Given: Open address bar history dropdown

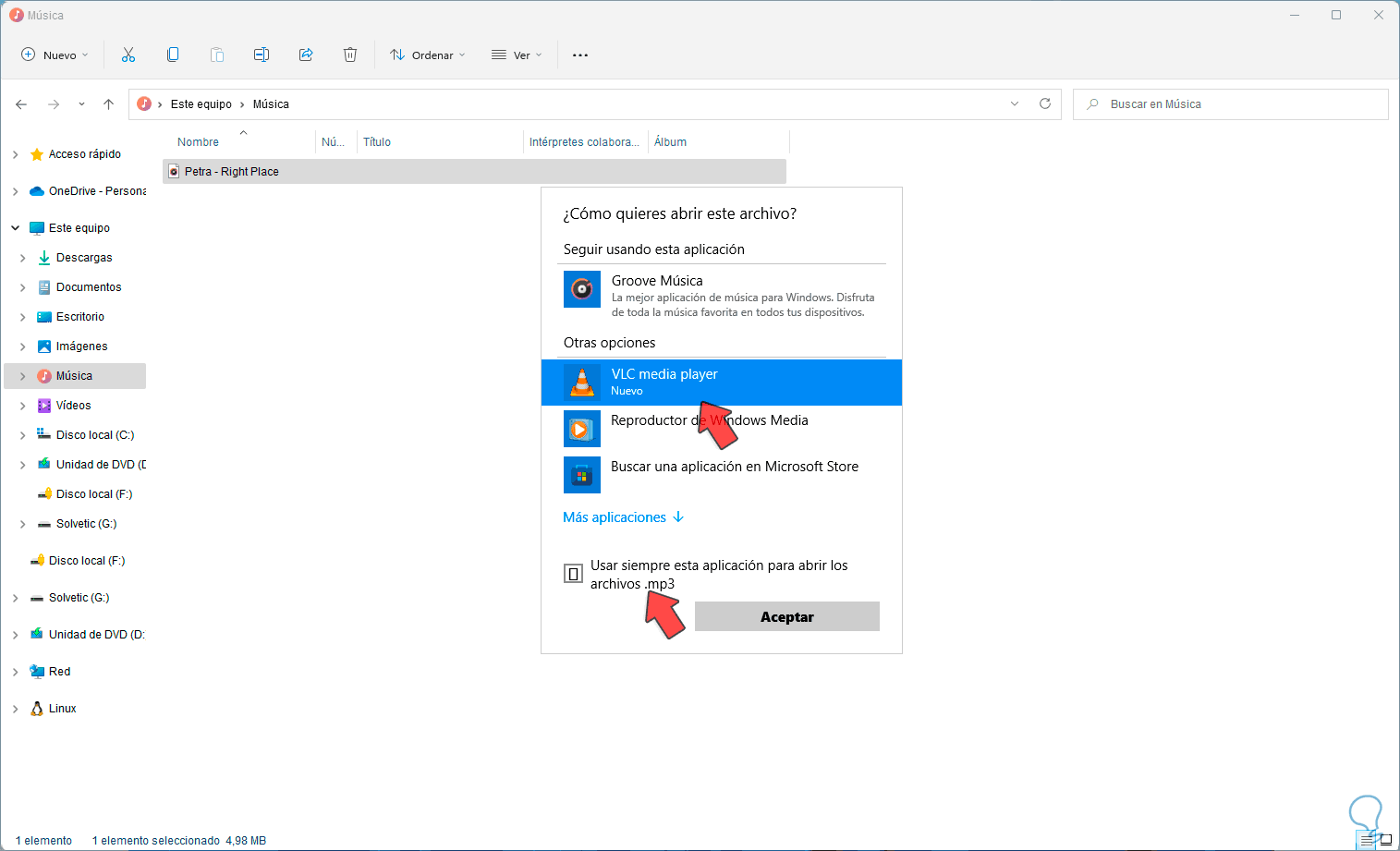Looking at the screenshot, I should pyautogui.click(x=1015, y=103).
